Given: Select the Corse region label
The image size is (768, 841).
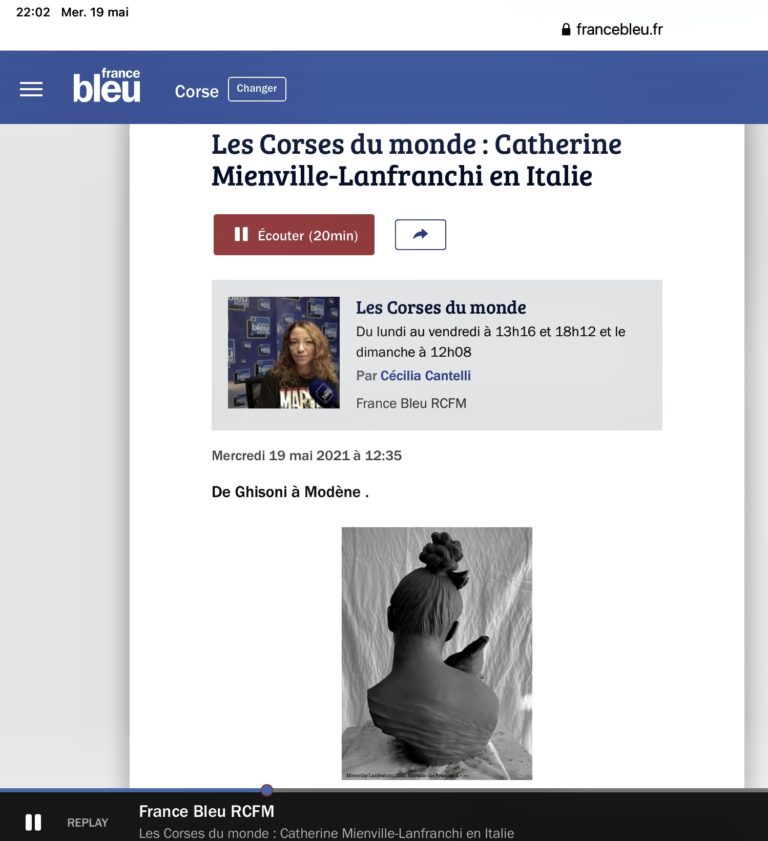Looking at the screenshot, I should click(x=197, y=91).
